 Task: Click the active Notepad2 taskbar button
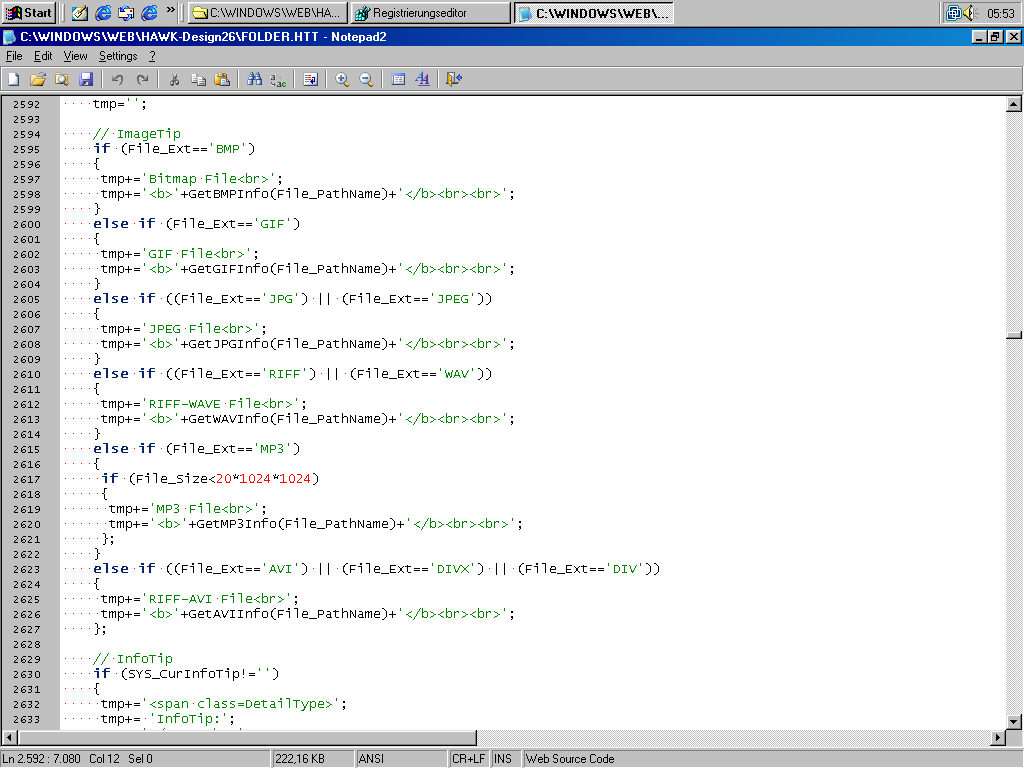pos(594,12)
